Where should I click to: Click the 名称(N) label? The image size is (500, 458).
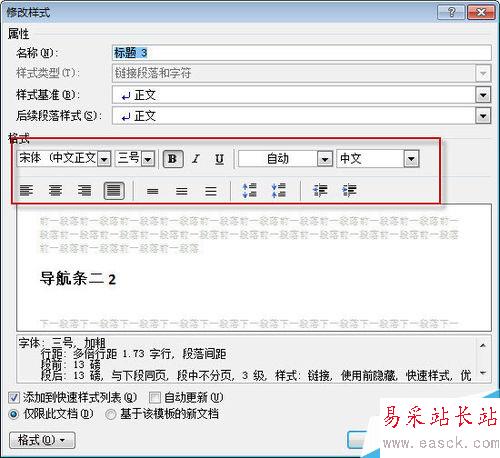click(x=37, y=53)
